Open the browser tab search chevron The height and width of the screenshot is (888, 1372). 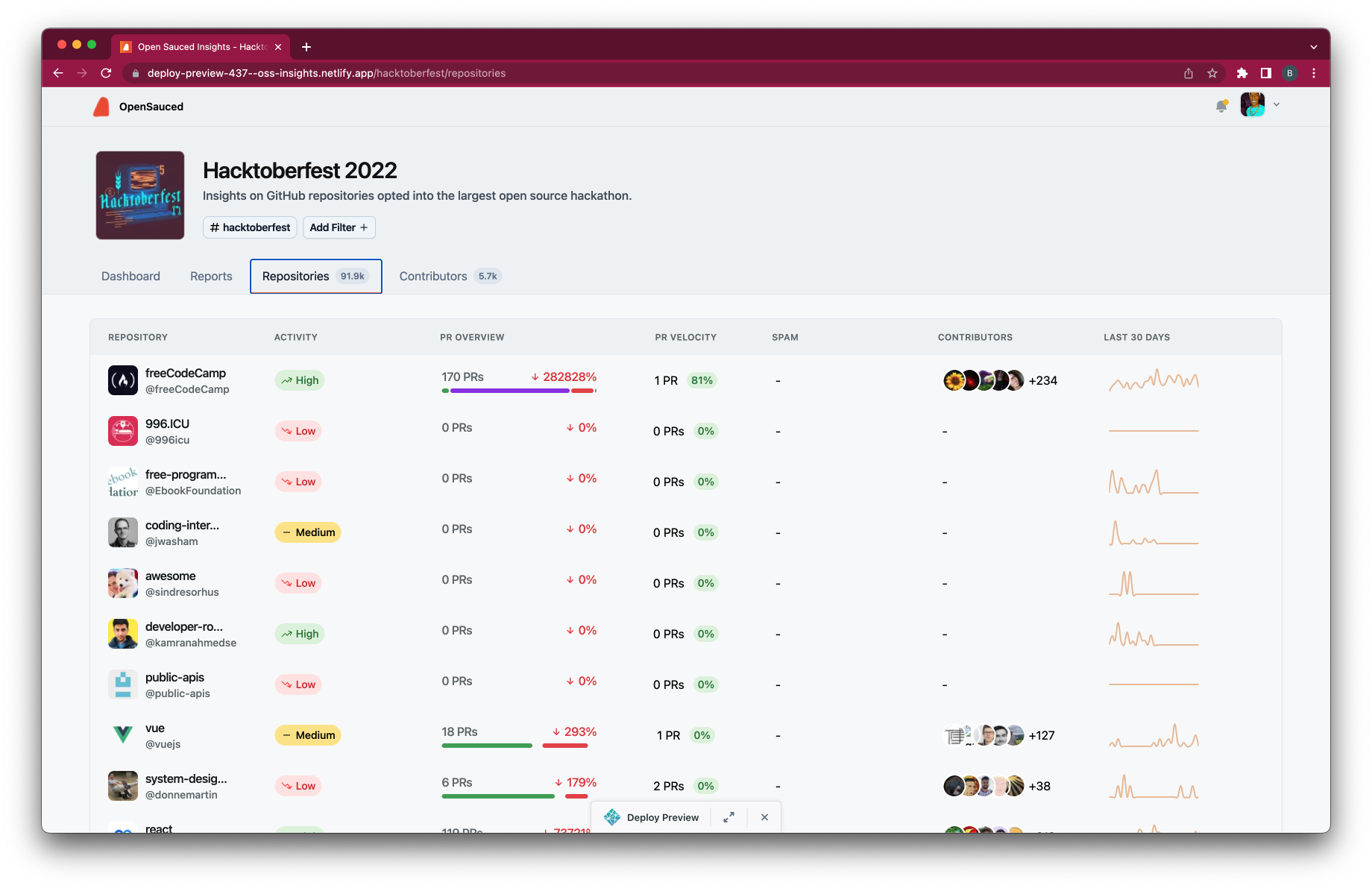[1314, 46]
